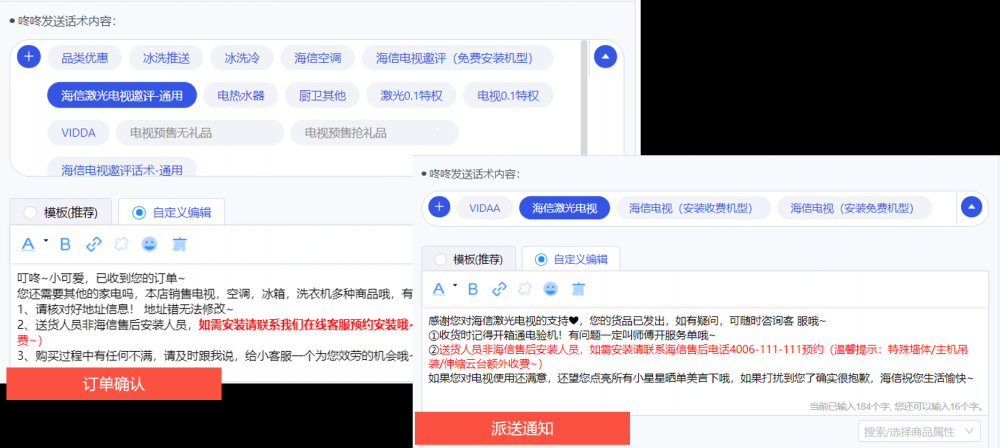Screen dimensions: 1000x448
Task: Choose the 电视预售无礼品 tag
Action: click(200, 133)
